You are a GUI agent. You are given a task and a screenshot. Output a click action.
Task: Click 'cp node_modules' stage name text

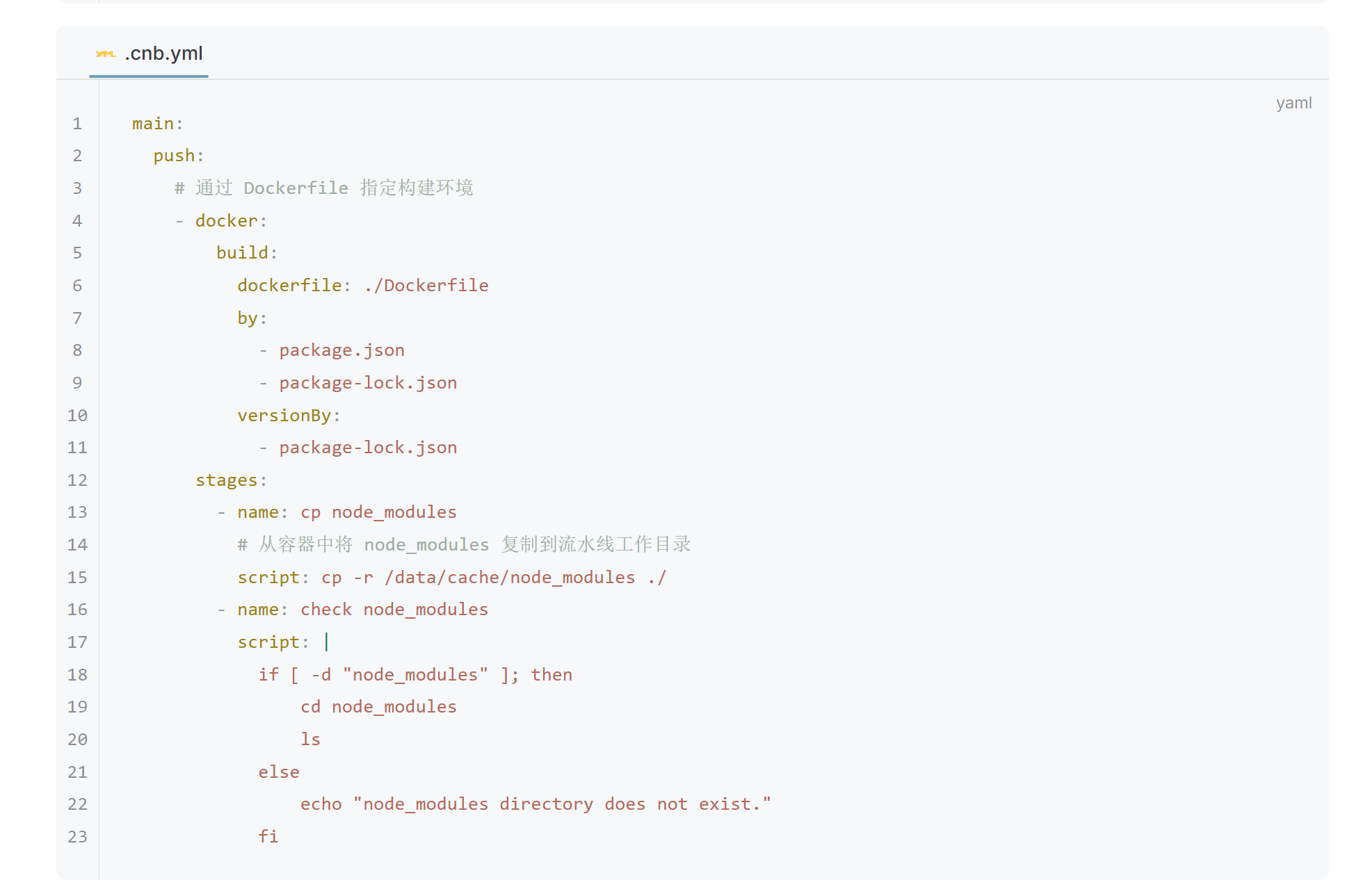pos(378,512)
